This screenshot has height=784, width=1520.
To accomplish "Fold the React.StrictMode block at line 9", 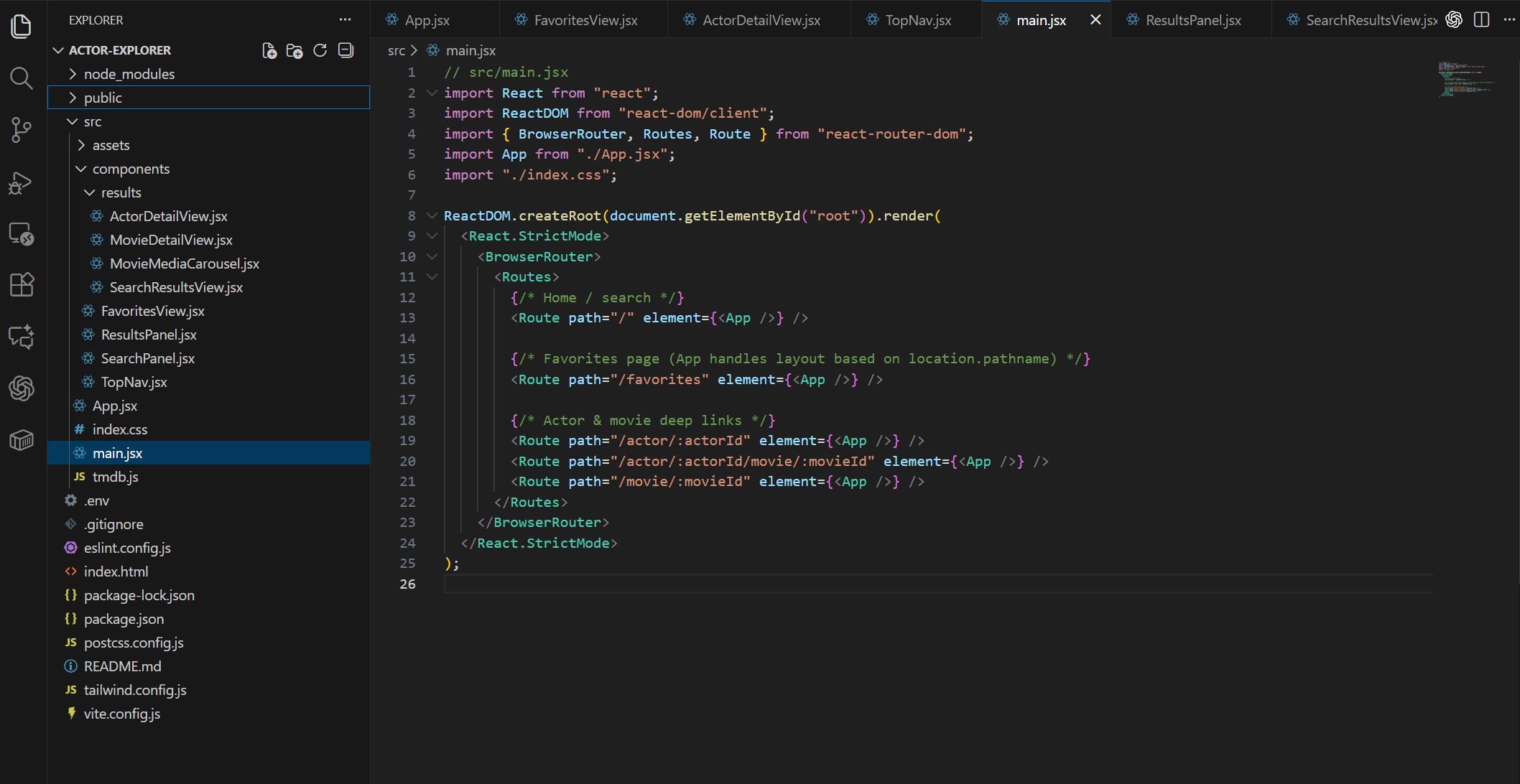I will (432, 235).
